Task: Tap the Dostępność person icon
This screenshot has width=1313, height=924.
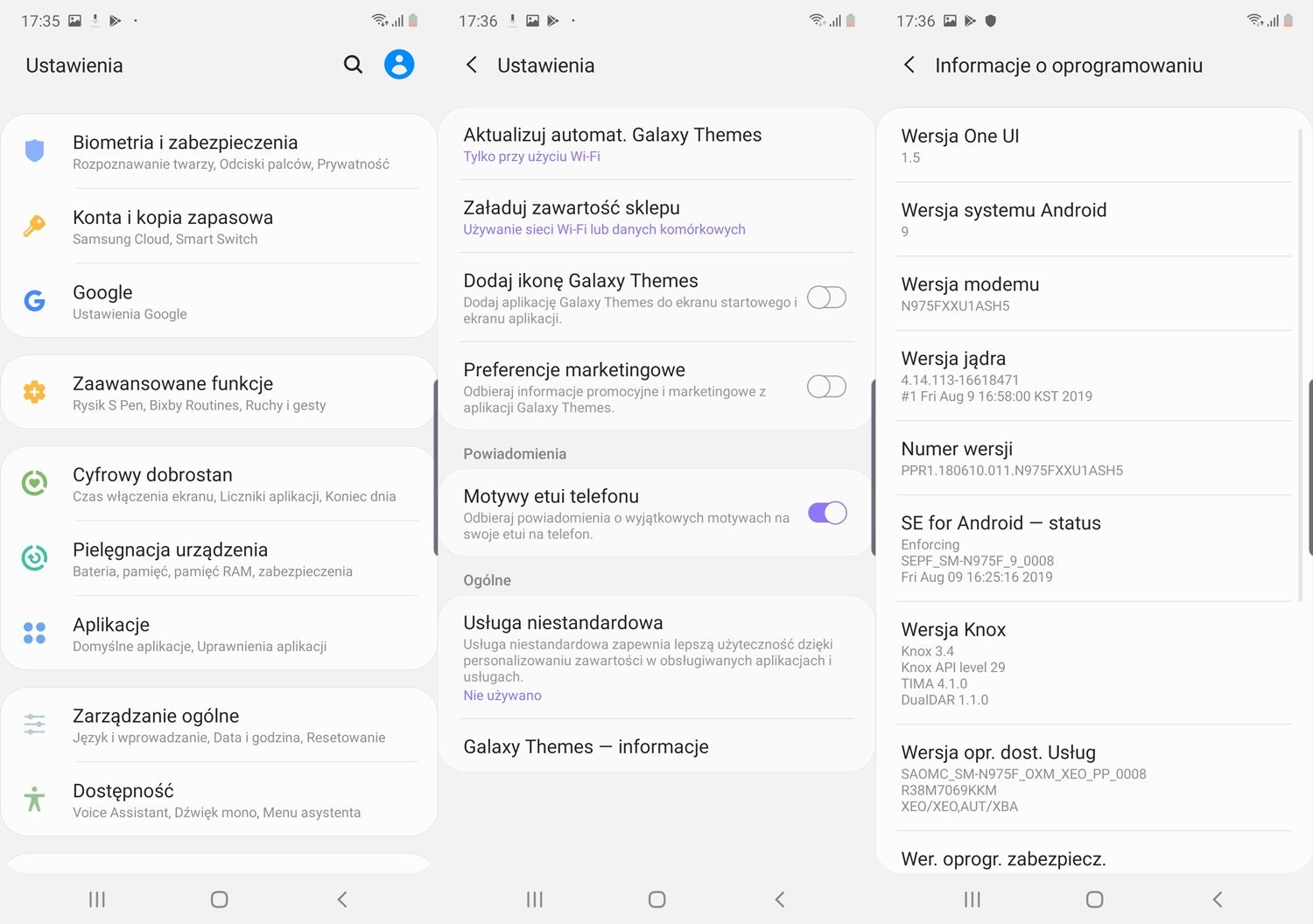Action: click(34, 800)
